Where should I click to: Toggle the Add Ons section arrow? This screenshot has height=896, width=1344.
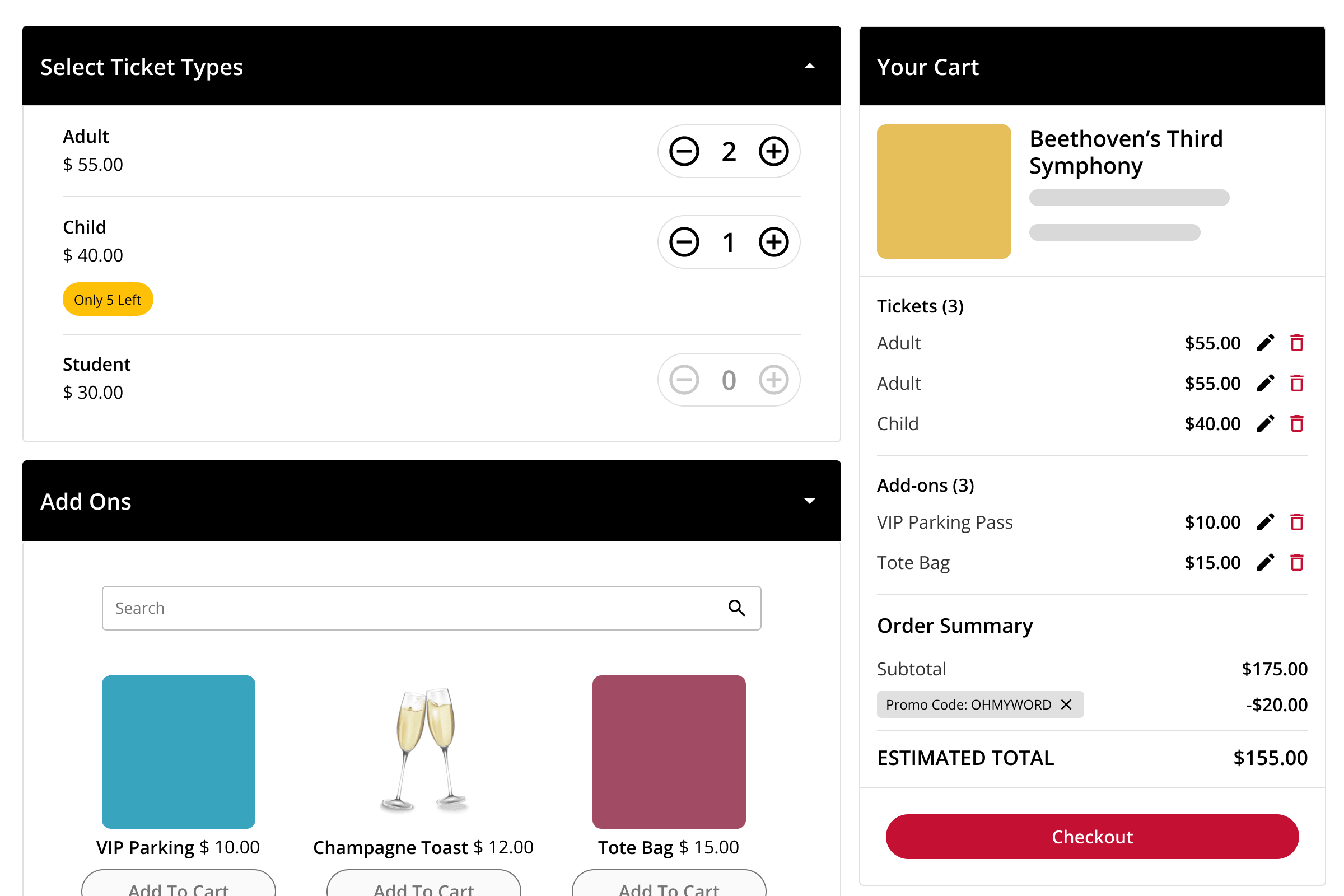pos(810,501)
